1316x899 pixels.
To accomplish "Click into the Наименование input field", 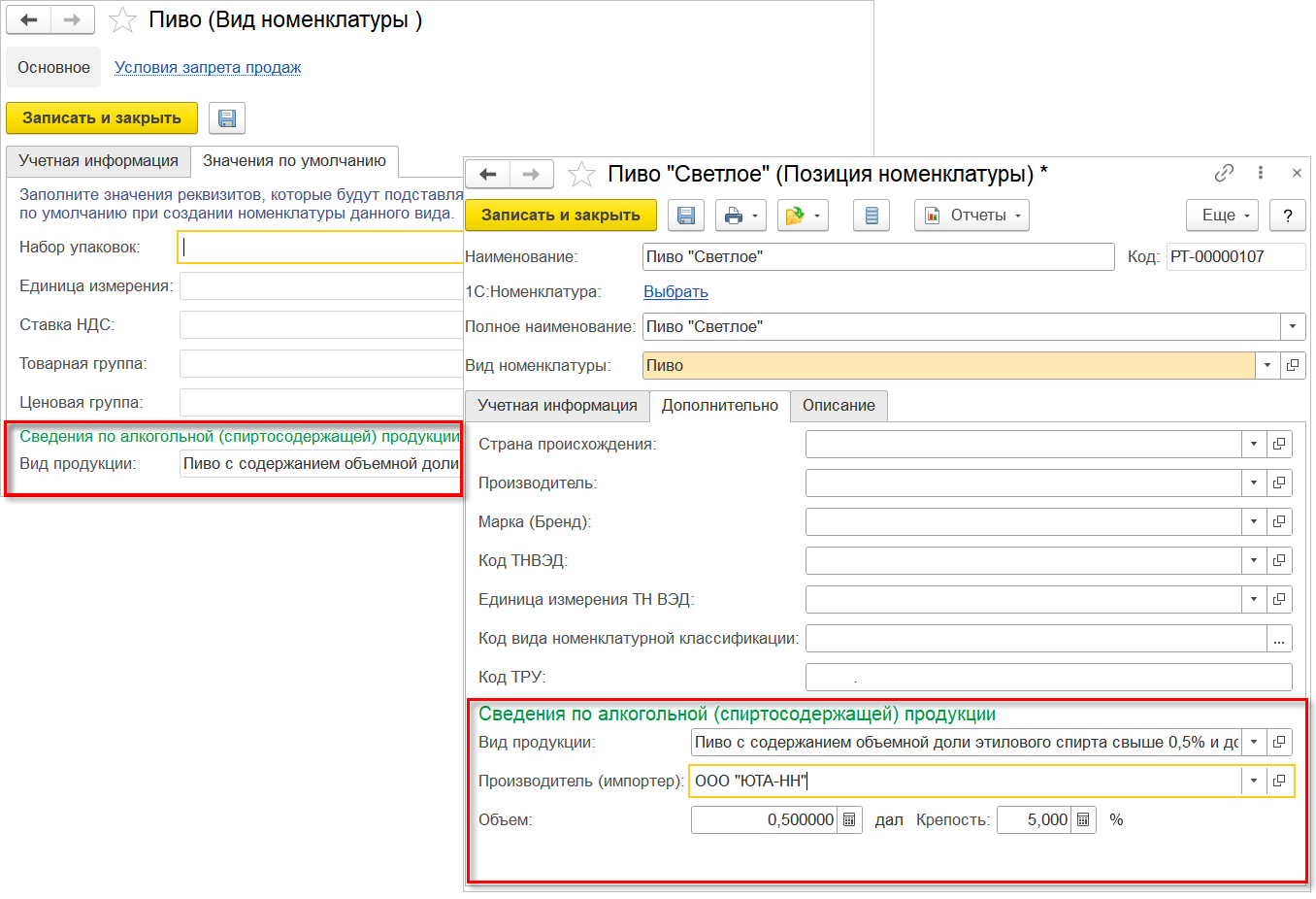I will tap(877, 257).
